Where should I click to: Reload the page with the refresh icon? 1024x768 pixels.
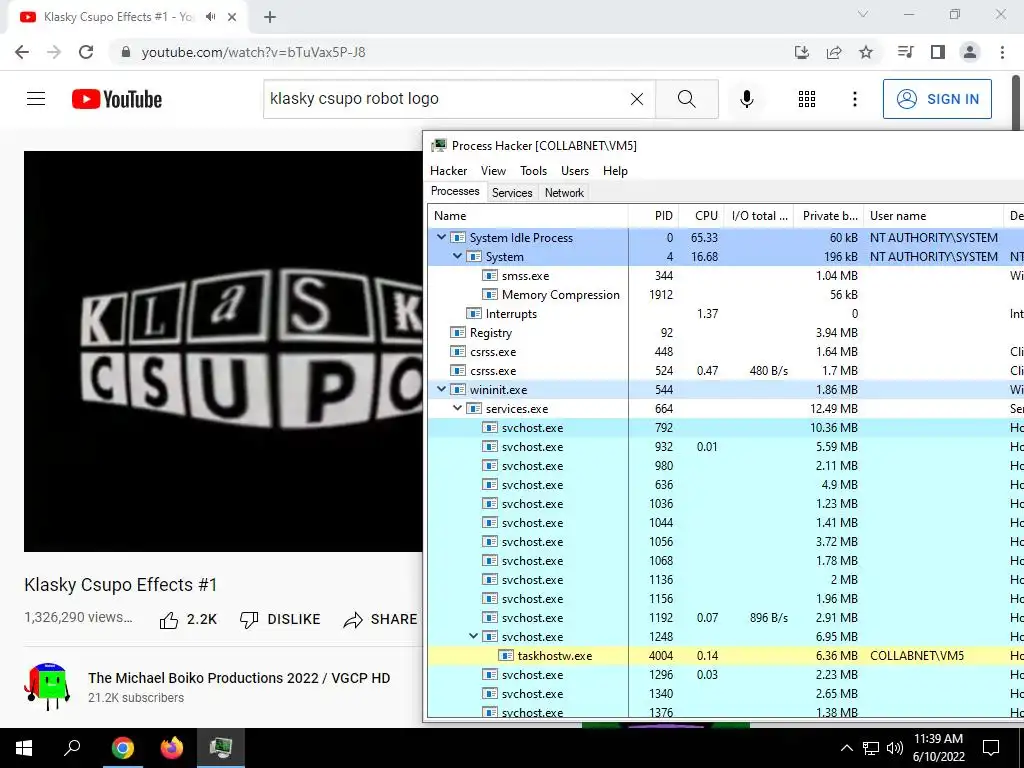86,52
